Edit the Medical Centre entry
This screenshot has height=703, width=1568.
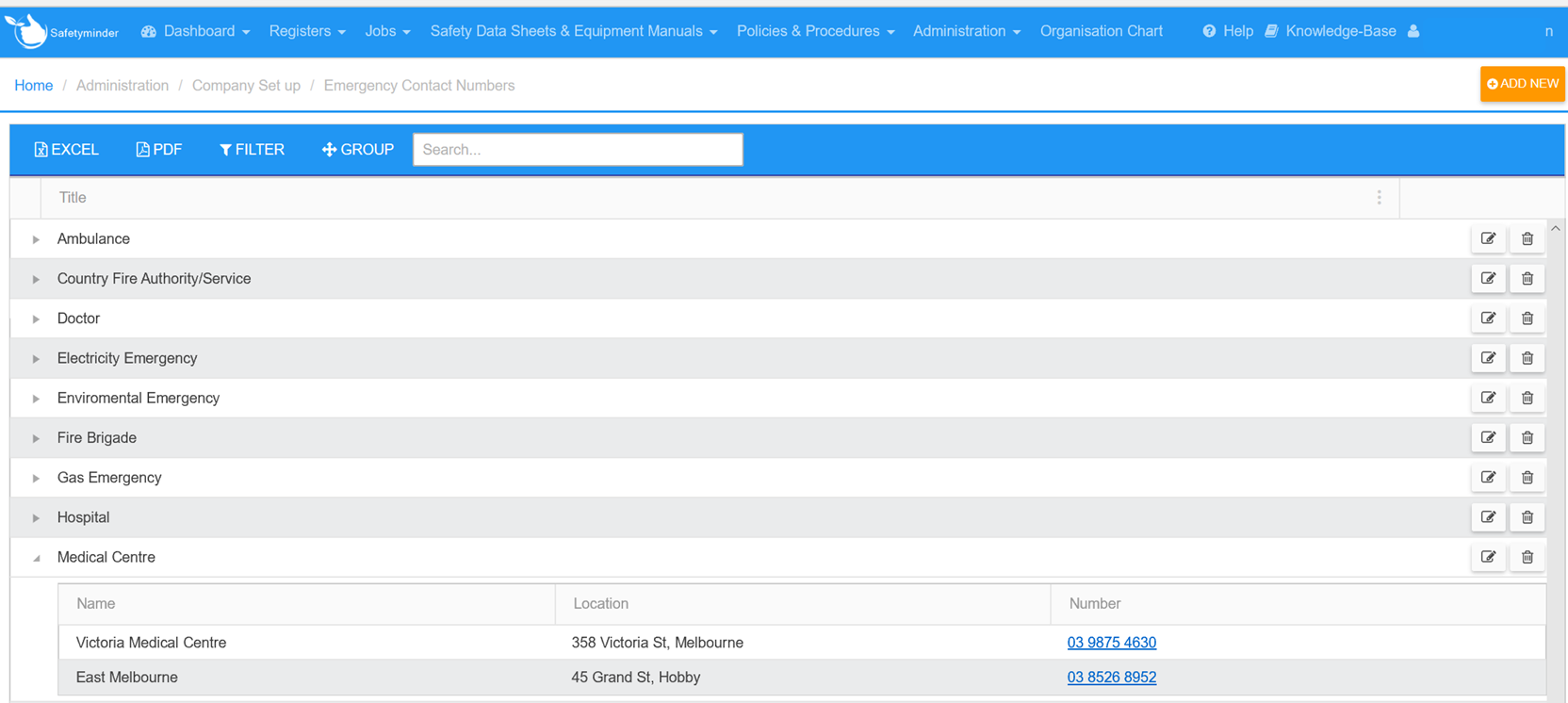click(1488, 557)
